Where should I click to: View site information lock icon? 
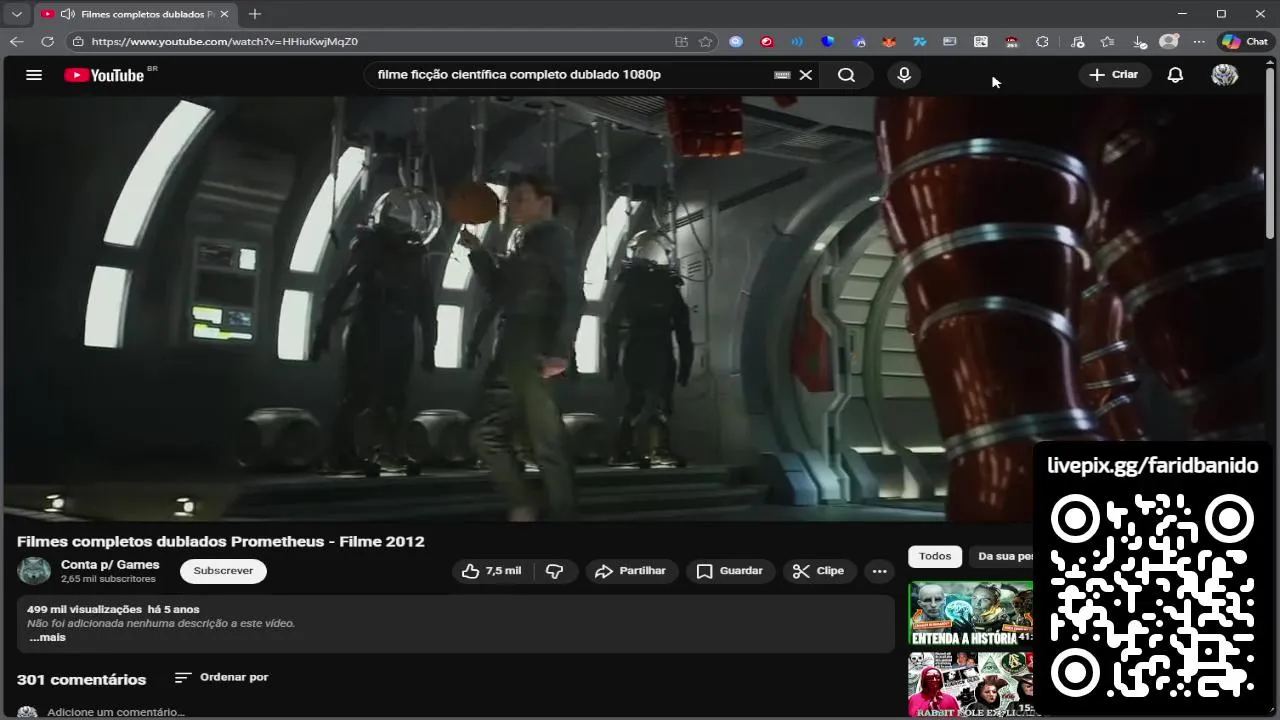[78, 41]
